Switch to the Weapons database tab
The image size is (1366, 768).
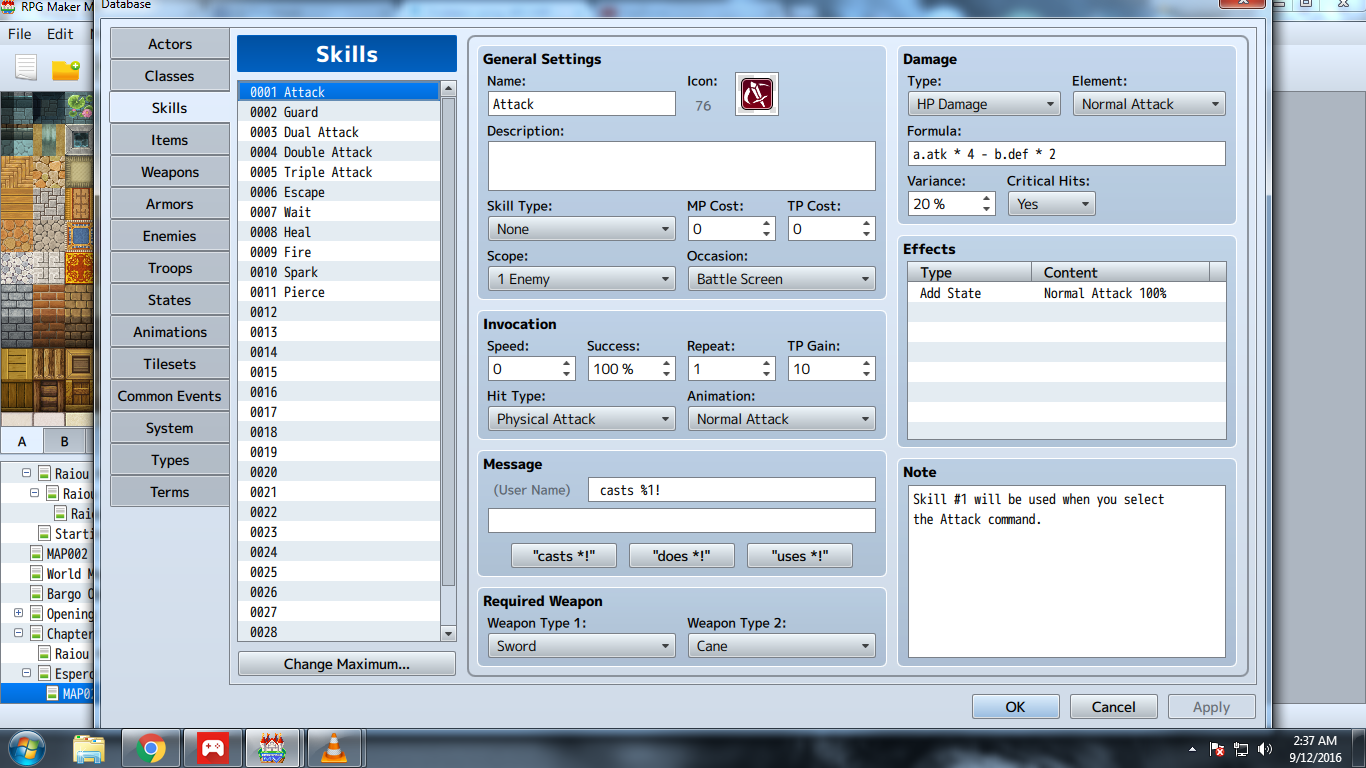coord(170,172)
